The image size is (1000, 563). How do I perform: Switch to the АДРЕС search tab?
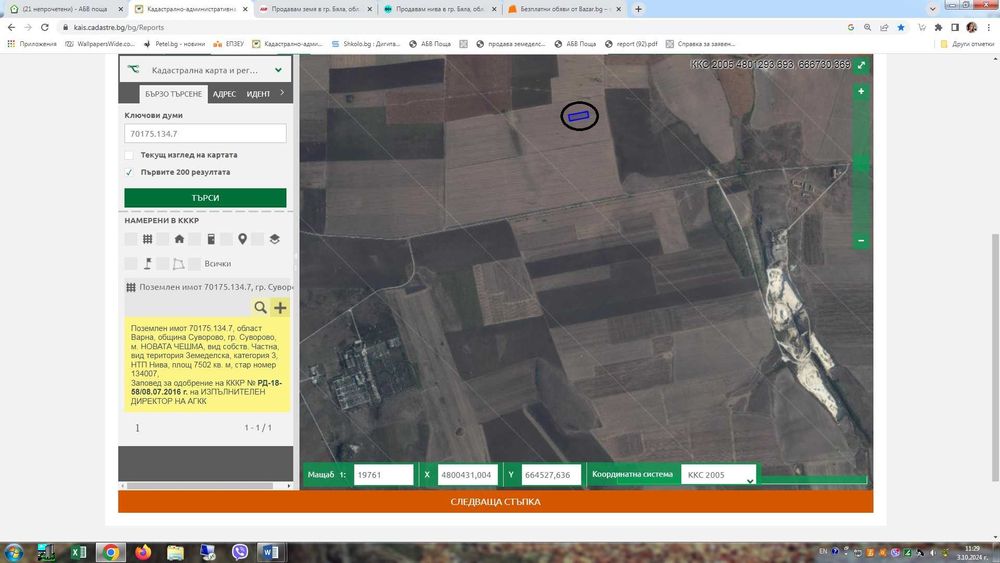tap(224, 94)
